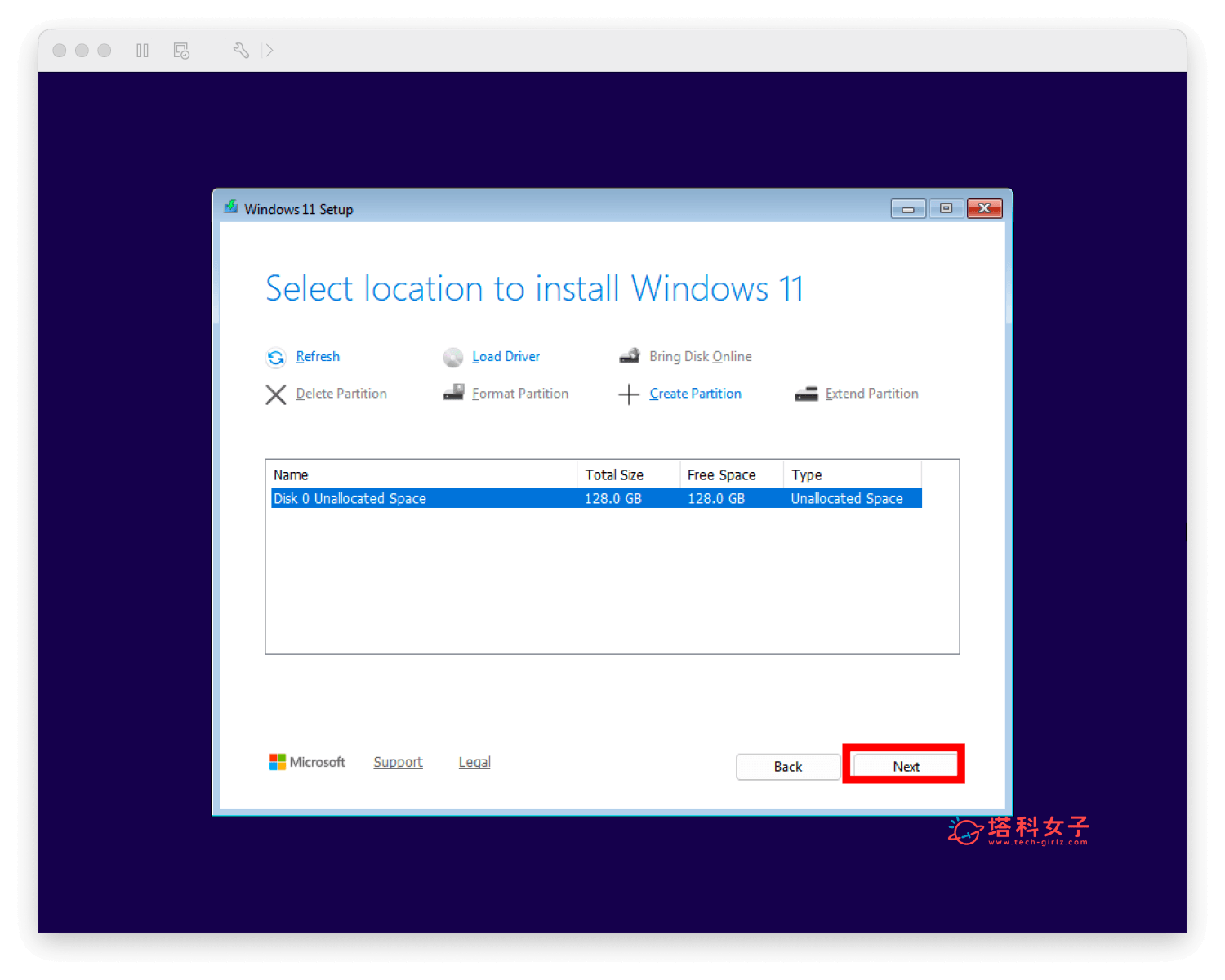Click the Load Driver disc icon
The height and width of the screenshot is (980, 1225).
pyautogui.click(x=453, y=358)
